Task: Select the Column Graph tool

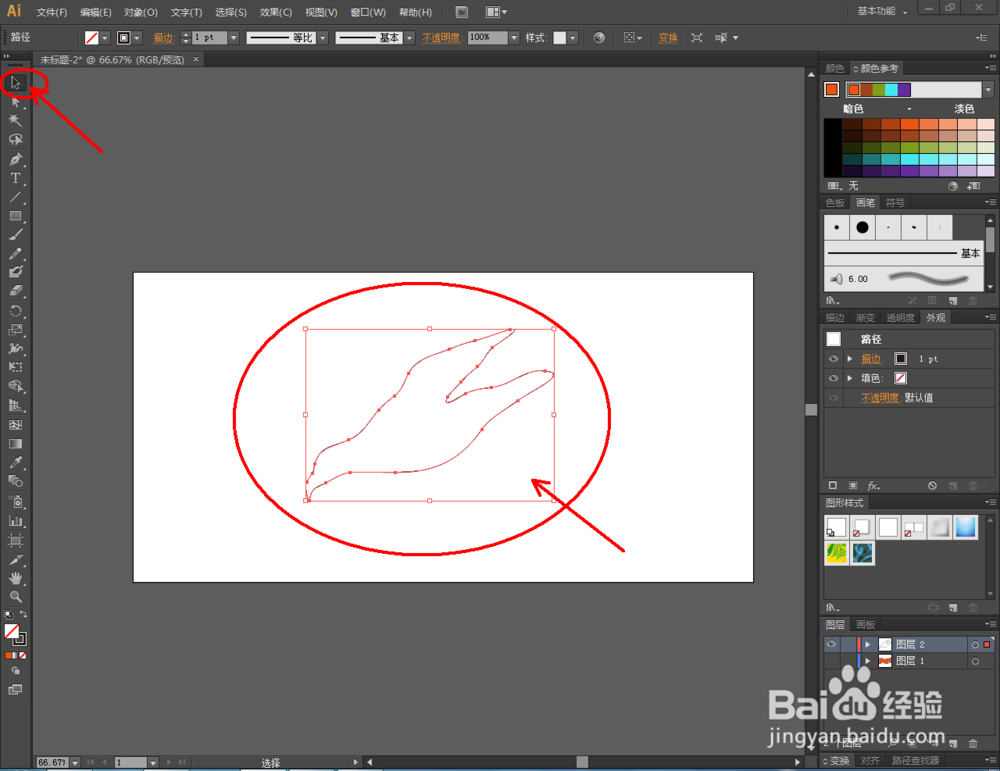Action: pos(15,521)
